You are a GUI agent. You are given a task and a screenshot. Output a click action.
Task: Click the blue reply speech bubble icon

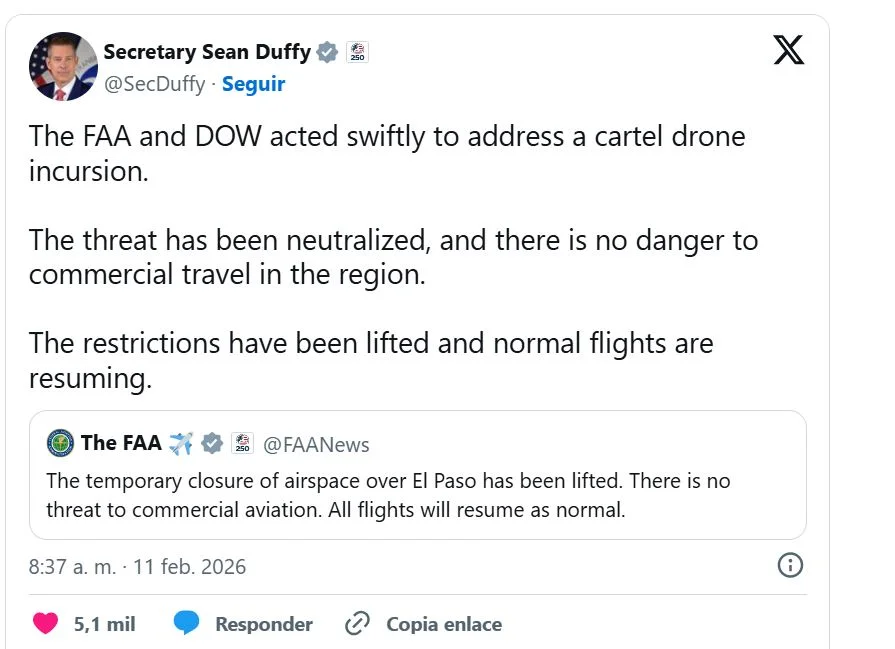point(186,624)
